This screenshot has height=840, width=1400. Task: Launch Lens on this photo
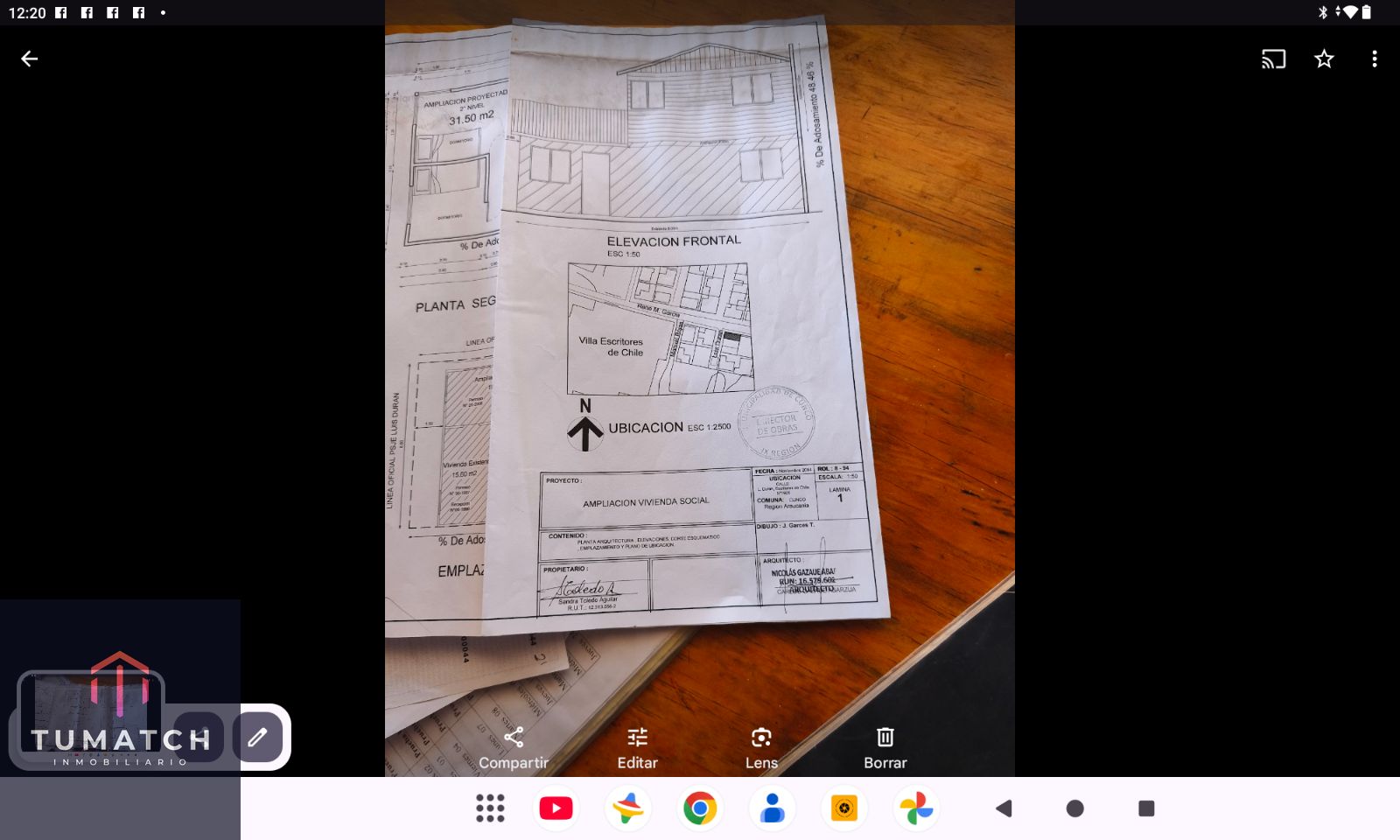[761, 748]
